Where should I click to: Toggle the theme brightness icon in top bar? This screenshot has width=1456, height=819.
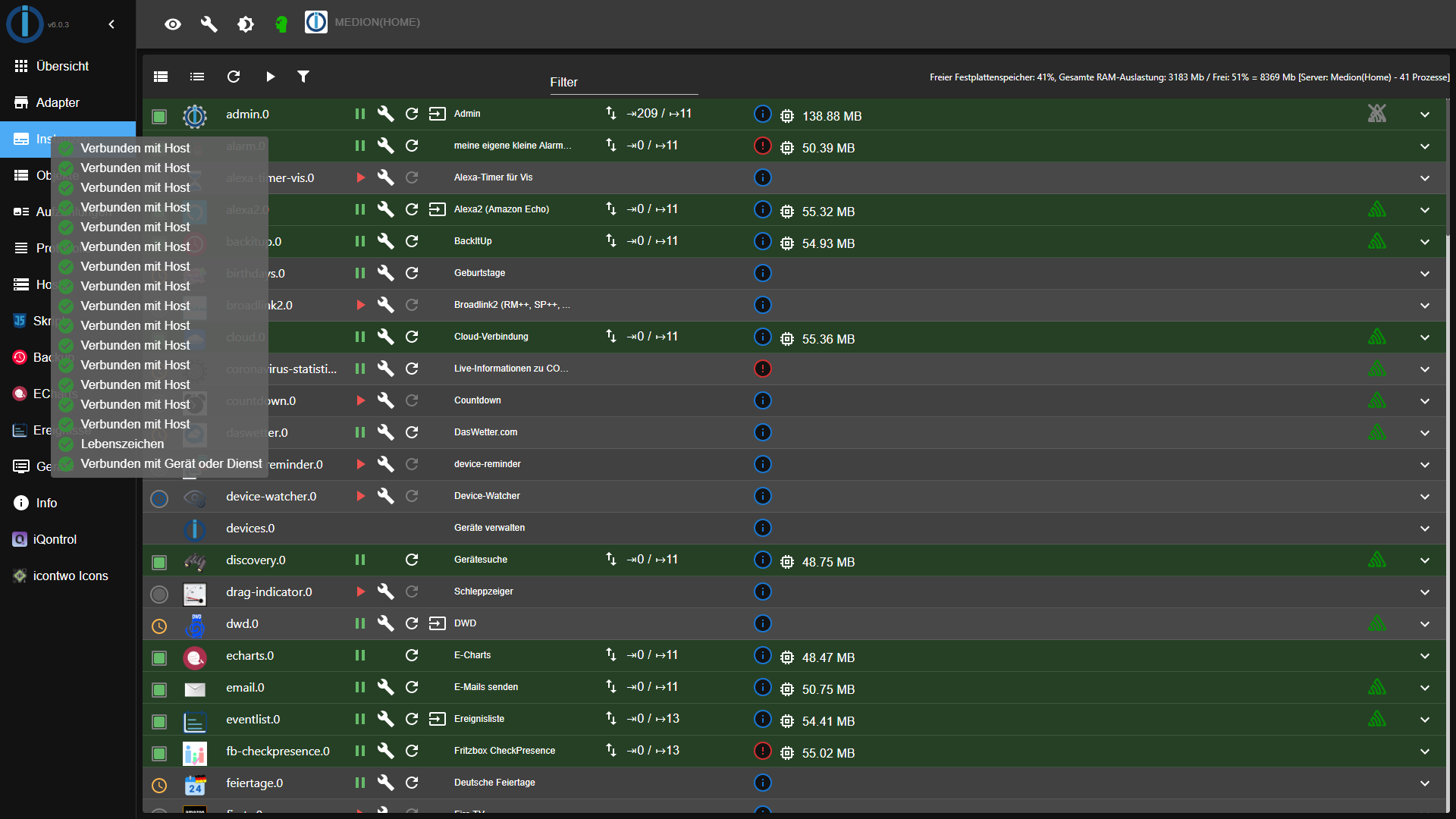246,24
